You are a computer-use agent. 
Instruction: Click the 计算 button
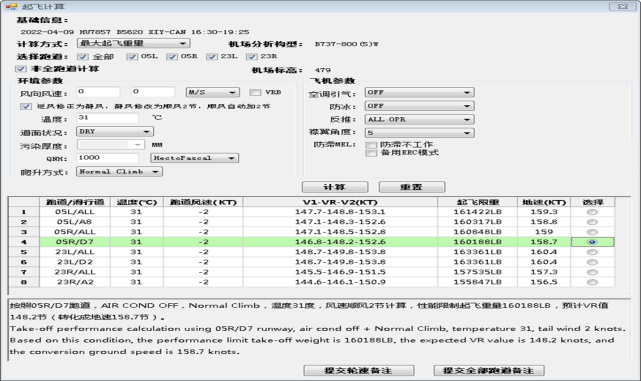pyautogui.click(x=335, y=187)
